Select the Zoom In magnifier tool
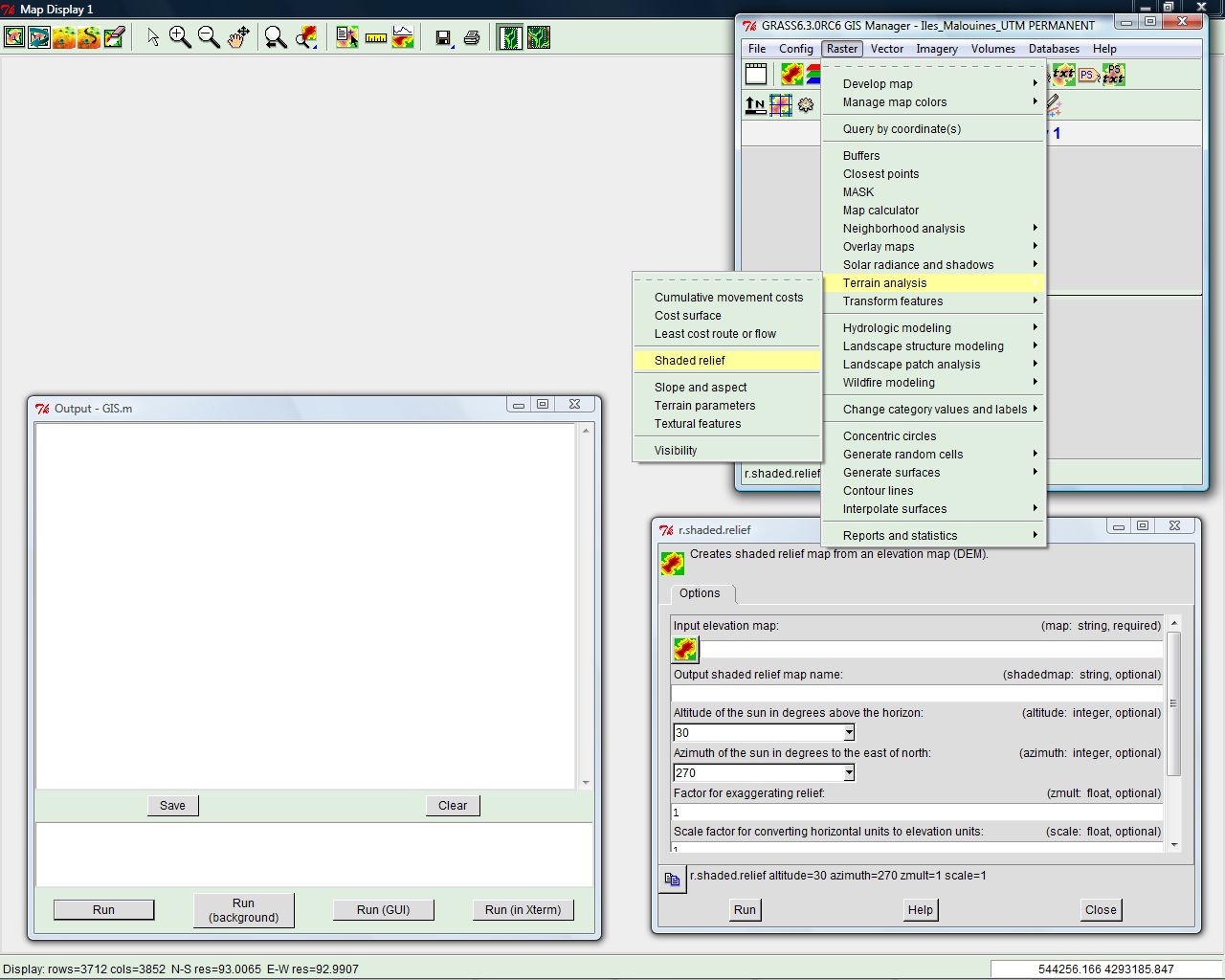 (180, 37)
